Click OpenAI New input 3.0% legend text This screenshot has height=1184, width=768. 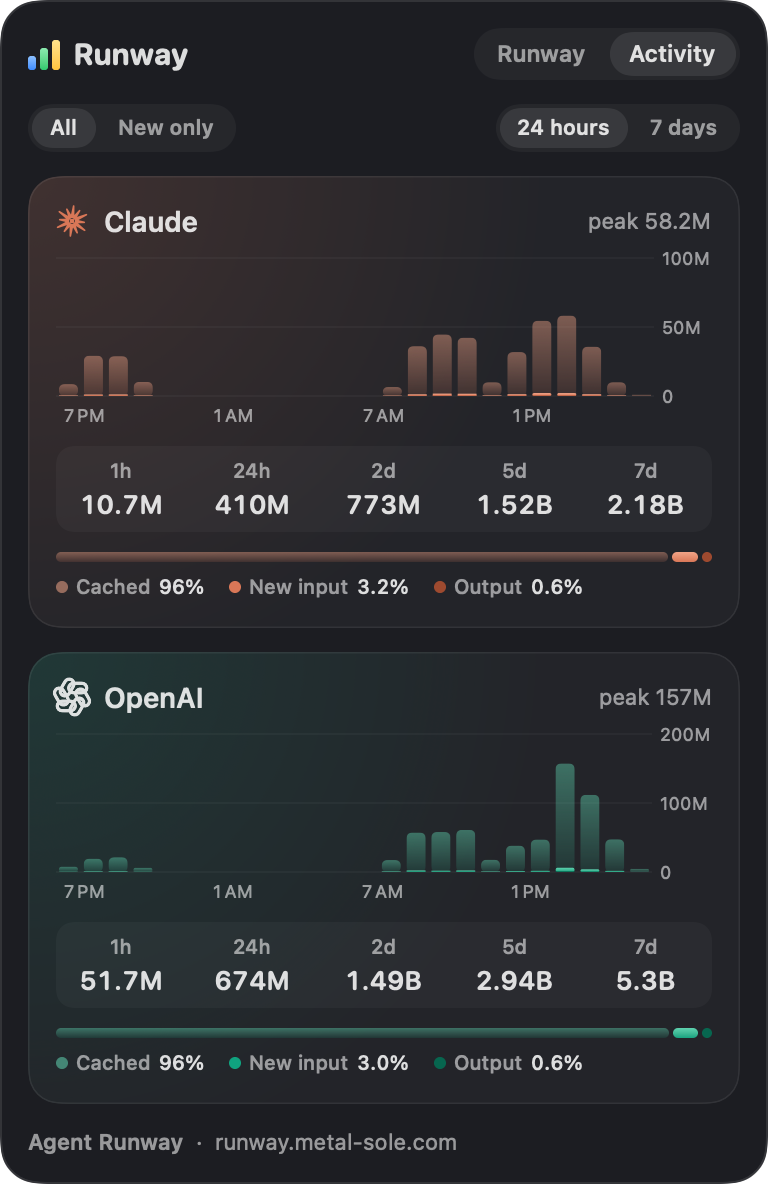pyautogui.click(x=328, y=1062)
